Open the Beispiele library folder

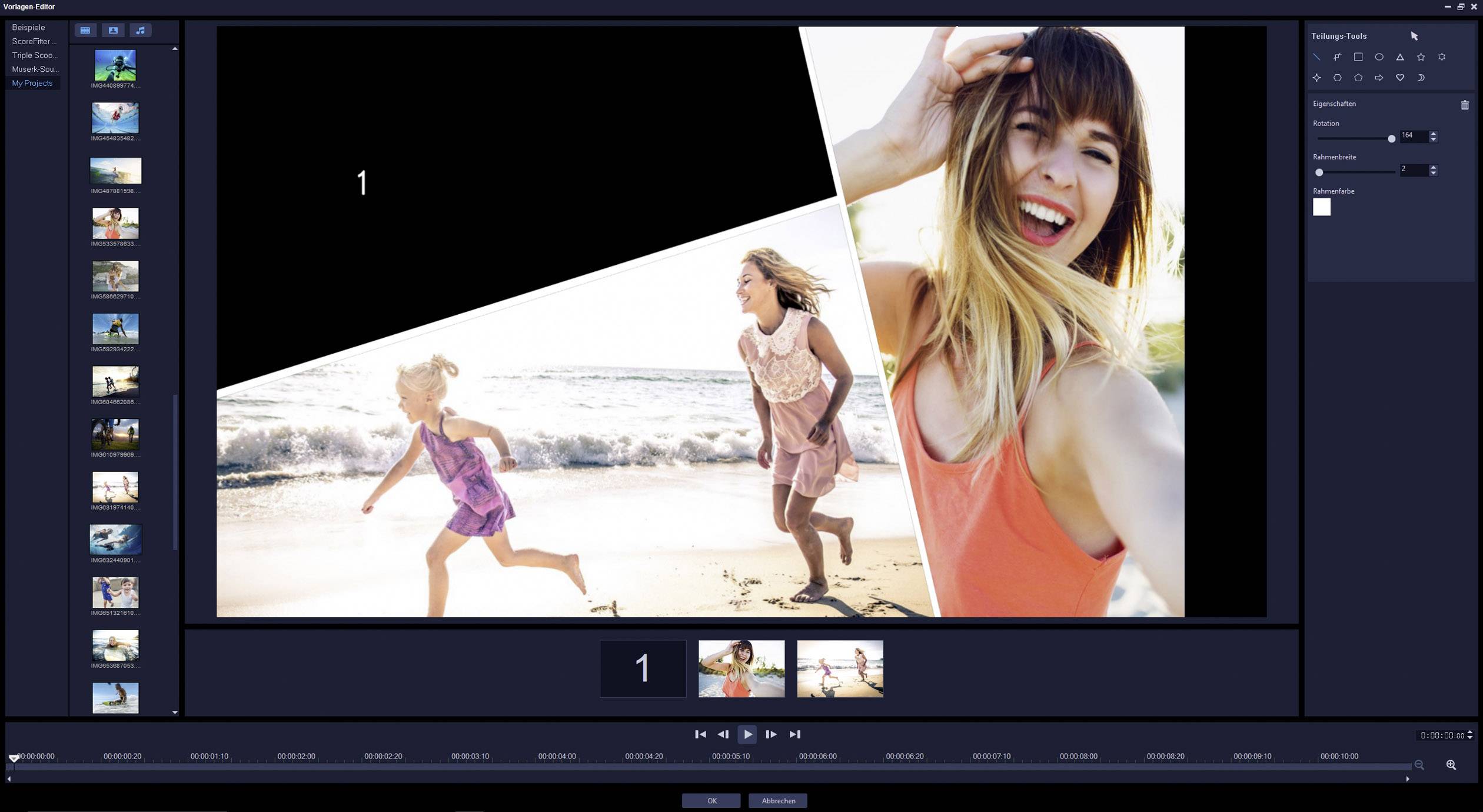(x=28, y=28)
